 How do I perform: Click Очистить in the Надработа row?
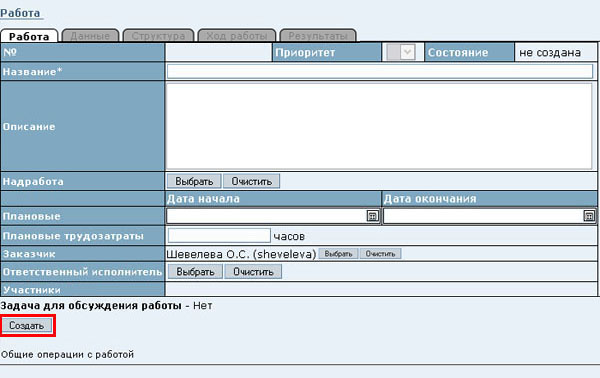click(251, 181)
